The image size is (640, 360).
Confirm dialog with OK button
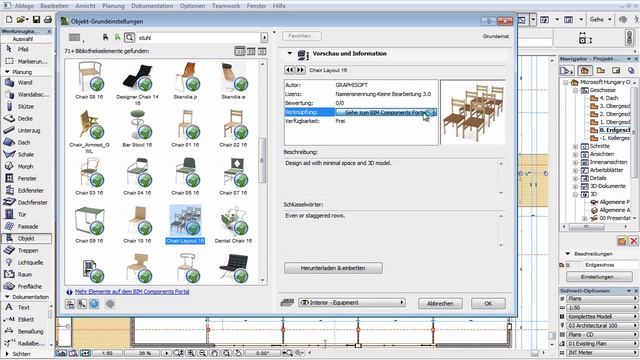coord(488,303)
